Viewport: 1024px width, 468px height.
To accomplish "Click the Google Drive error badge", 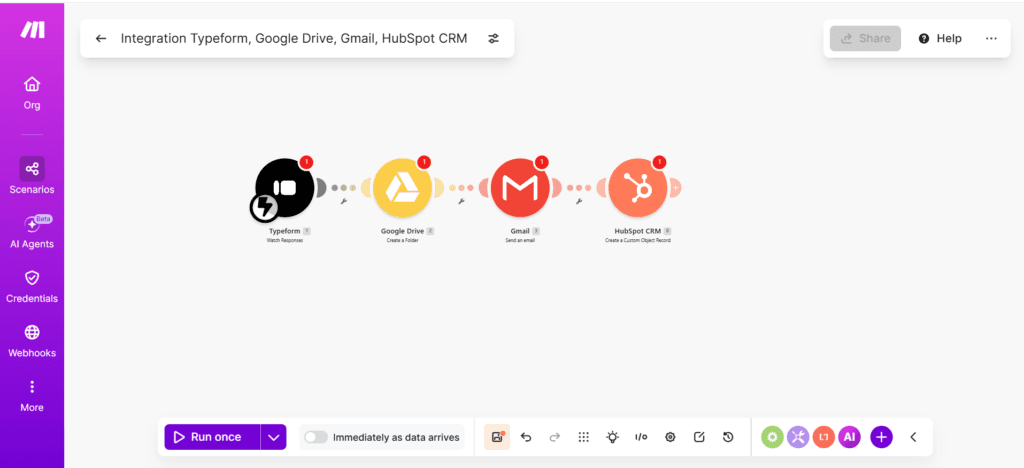I will pos(424,162).
